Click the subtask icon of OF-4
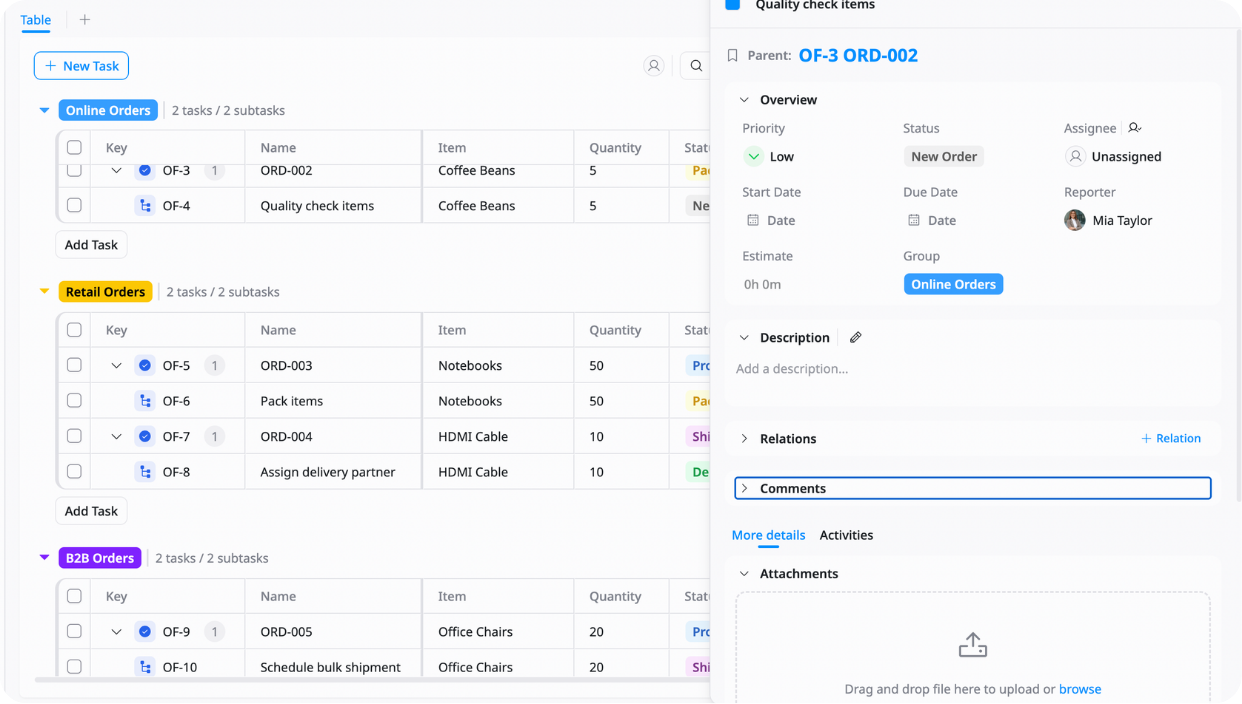1242x704 pixels. pyautogui.click(x=145, y=206)
